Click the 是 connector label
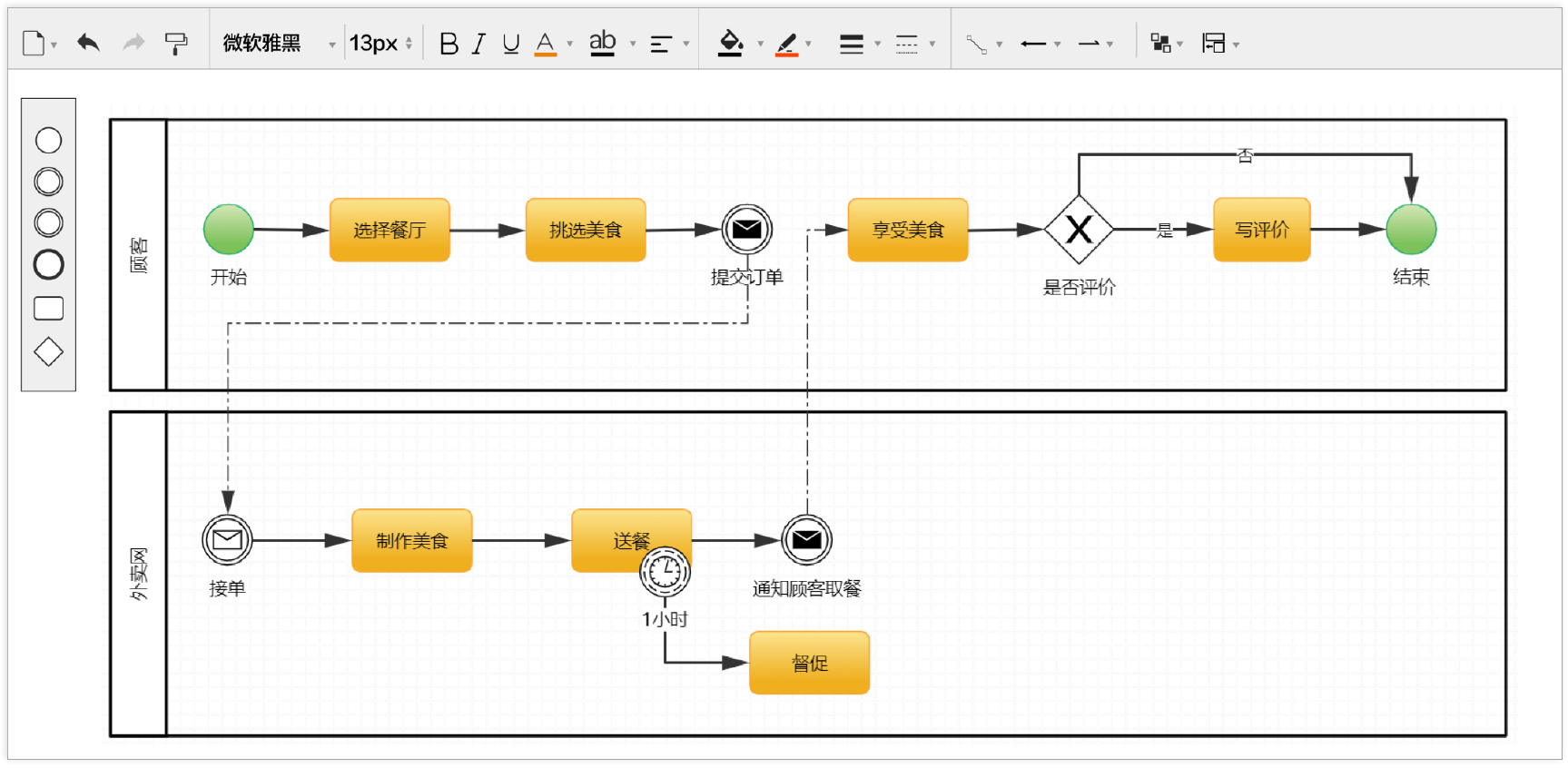This screenshot has height=768, width=1568. (x=1165, y=231)
